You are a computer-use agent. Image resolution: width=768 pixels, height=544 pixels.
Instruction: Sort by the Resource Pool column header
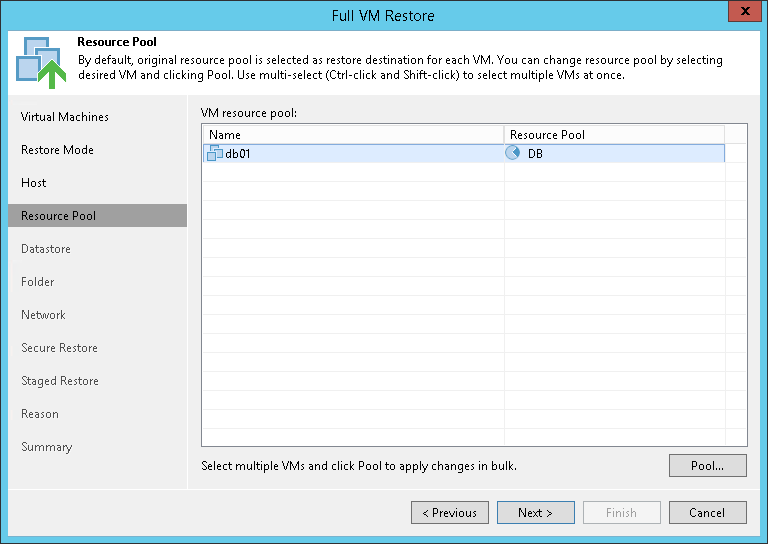click(x=613, y=135)
